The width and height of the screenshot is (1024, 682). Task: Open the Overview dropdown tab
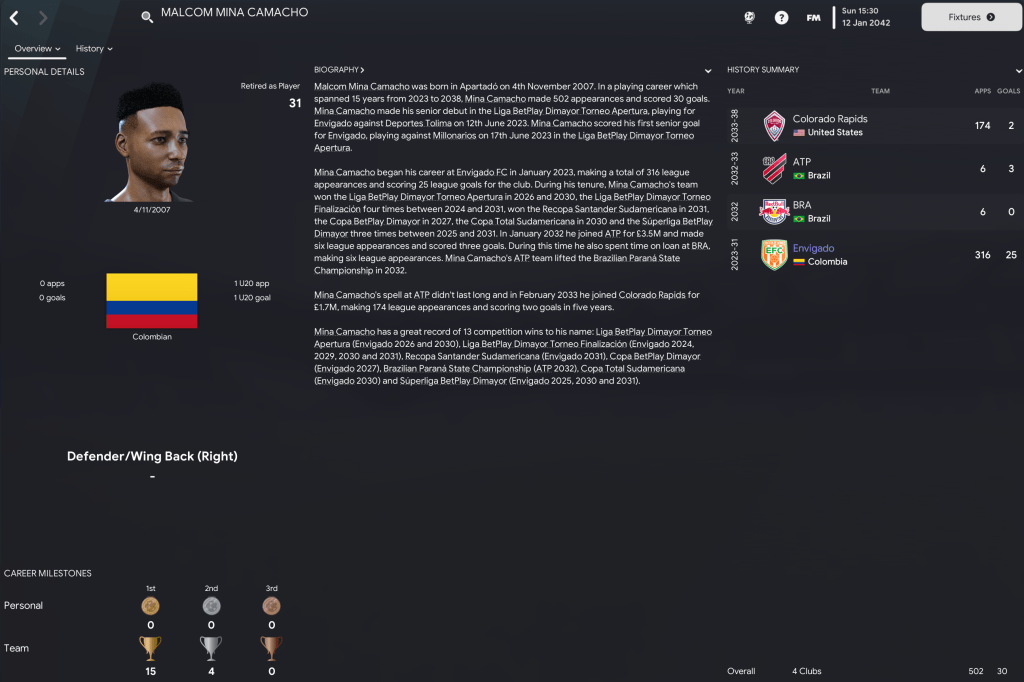tap(37, 48)
